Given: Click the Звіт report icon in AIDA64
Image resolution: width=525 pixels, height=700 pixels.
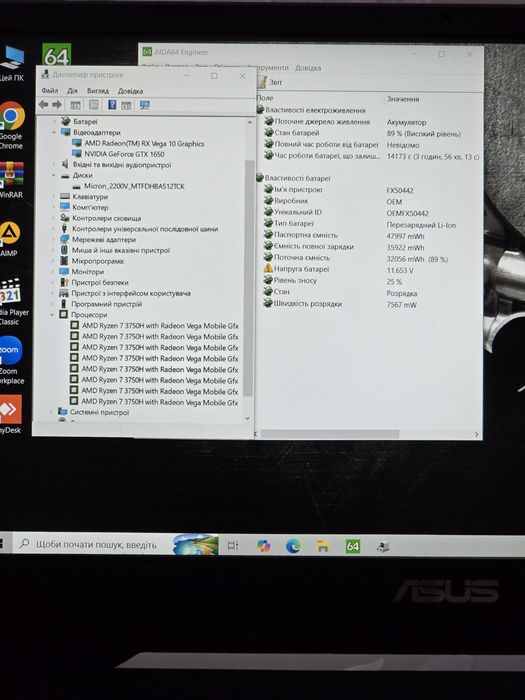Looking at the screenshot, I should click(x=262, y=82).
